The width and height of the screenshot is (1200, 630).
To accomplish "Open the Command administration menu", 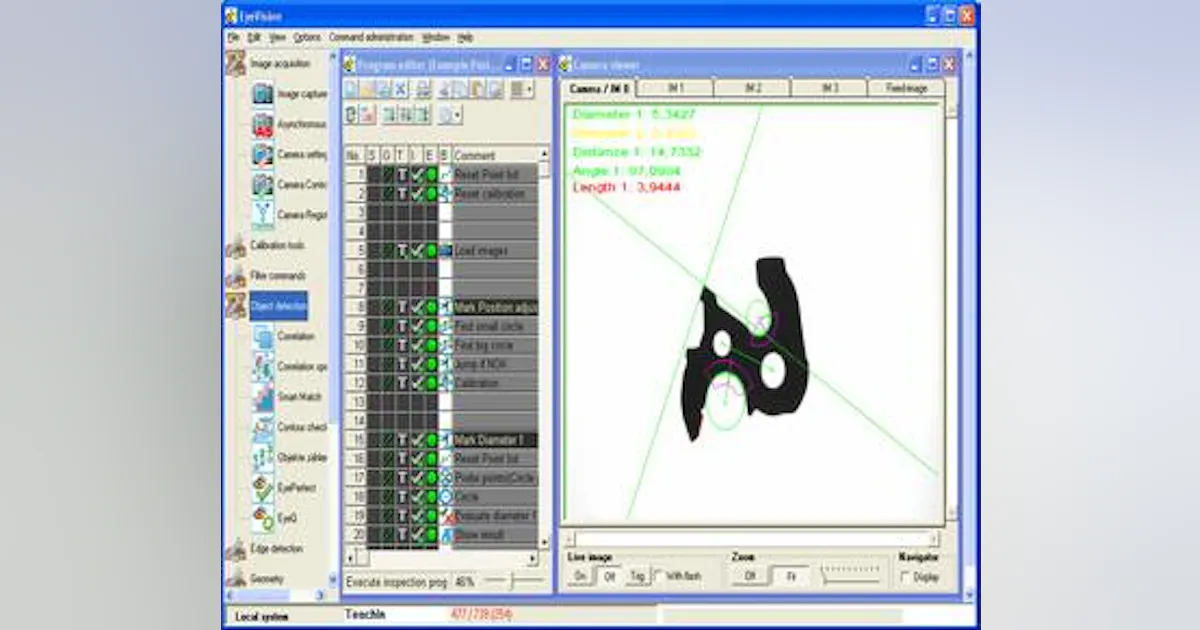I will pos(371,37).
